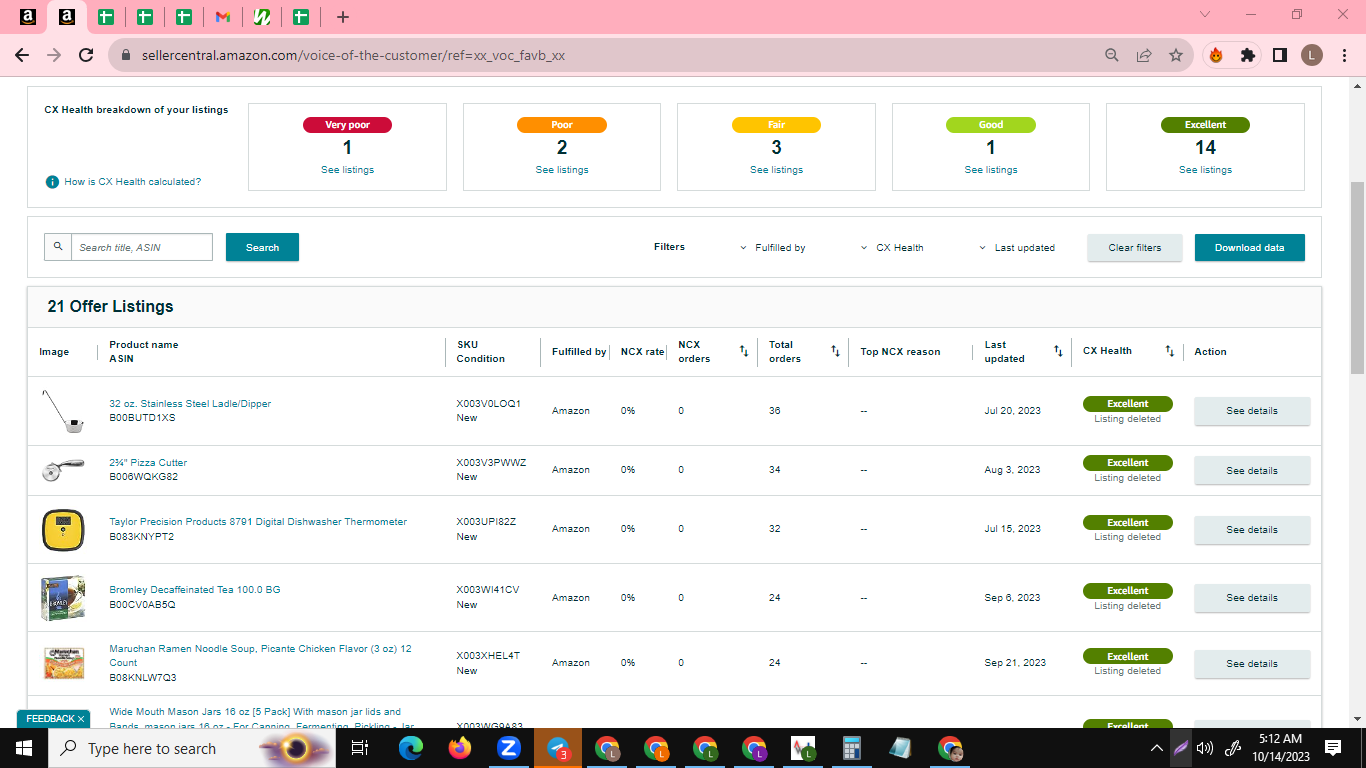Open the 32 oz. Stainless Steel Ladle/Dipper link
Viewport: 1366px width, 768px height.
coord(190,404)
